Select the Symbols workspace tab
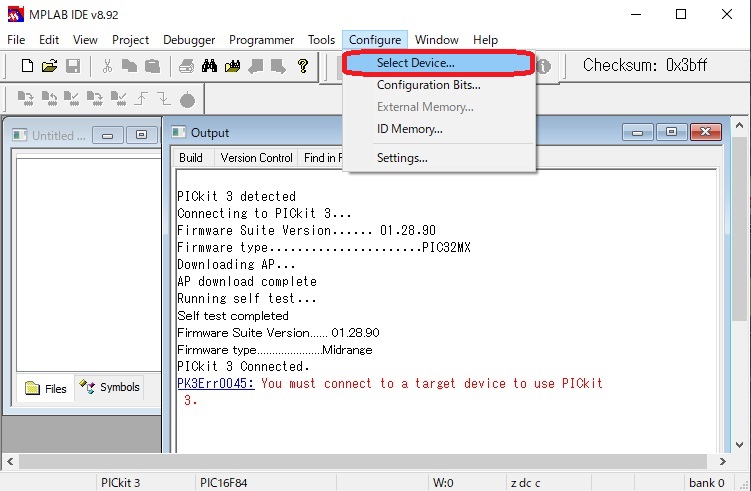The height and width of the screenshot is (491, 751). click(110, 387)
